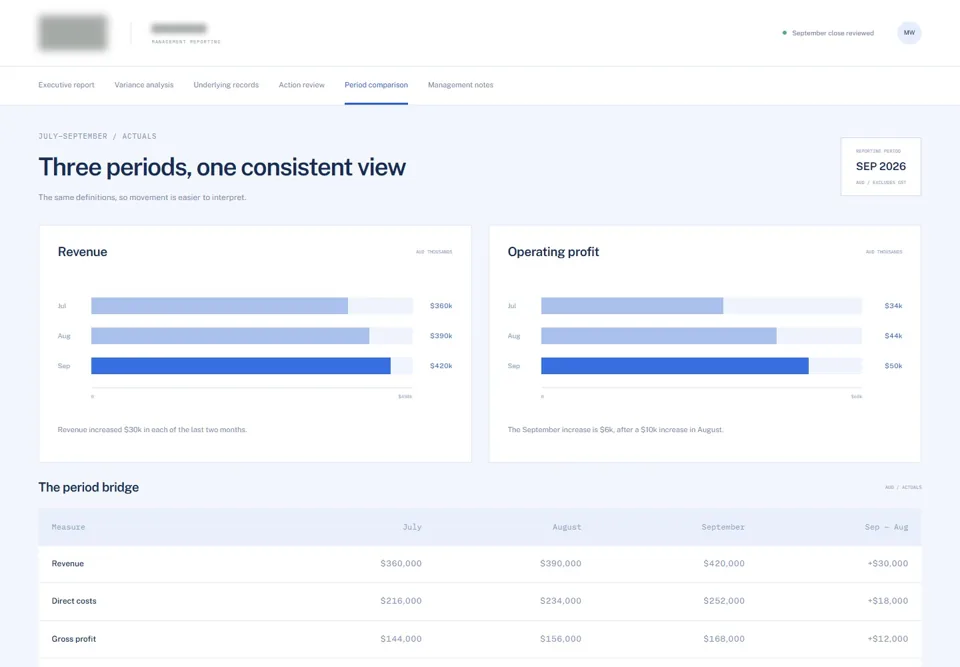Click the $390,000 August revenue cell
The width and height of the screenshot is (960, 667).
[x=561, y=563]
